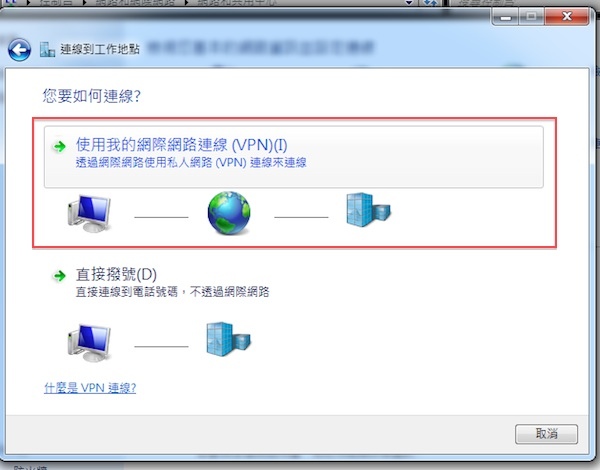Click the VPN option description text
600x470 pixels.
[x=191, y=163]
